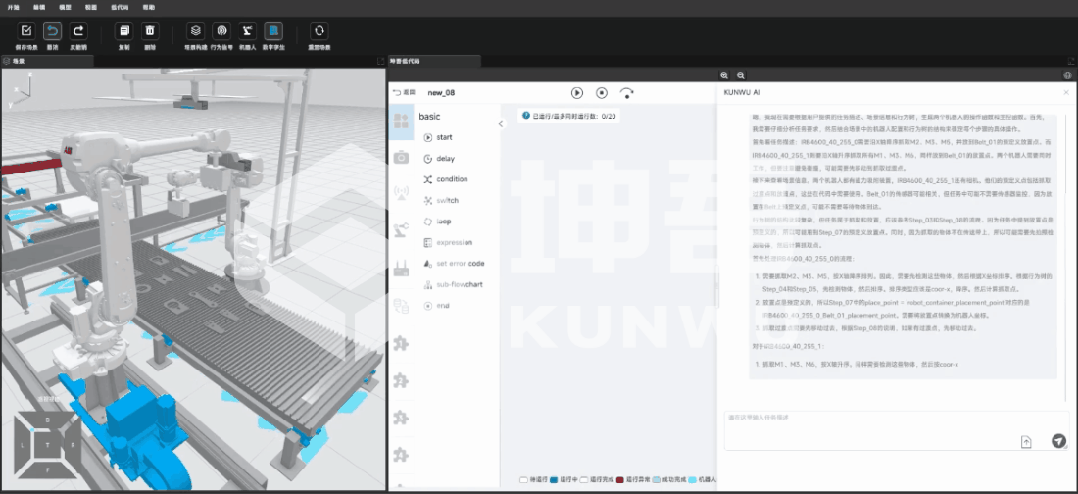Select the fourth puzzle plugin sidebar icon

point(402,454)
